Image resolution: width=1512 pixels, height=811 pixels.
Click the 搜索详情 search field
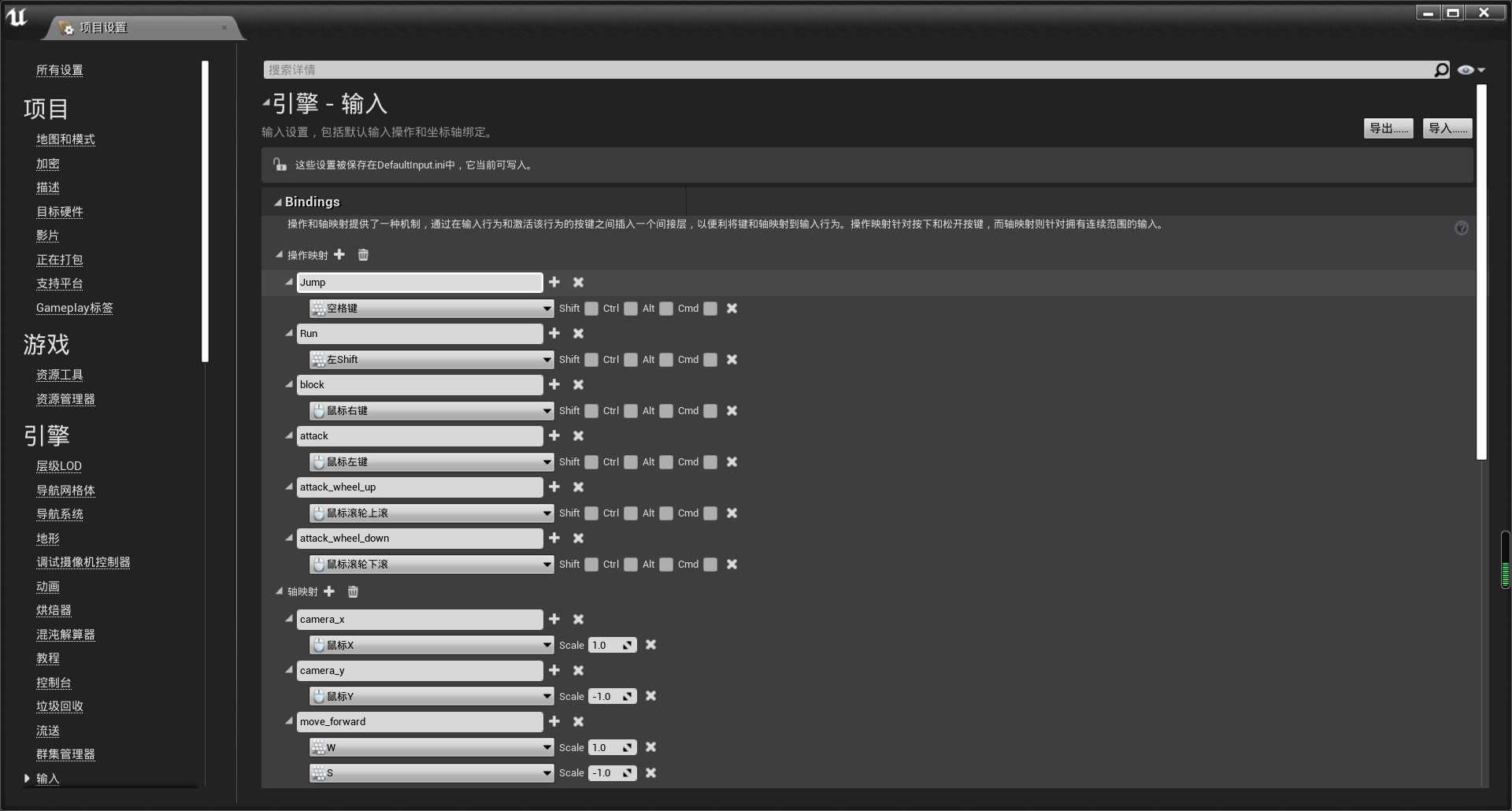tap(847, 70)
